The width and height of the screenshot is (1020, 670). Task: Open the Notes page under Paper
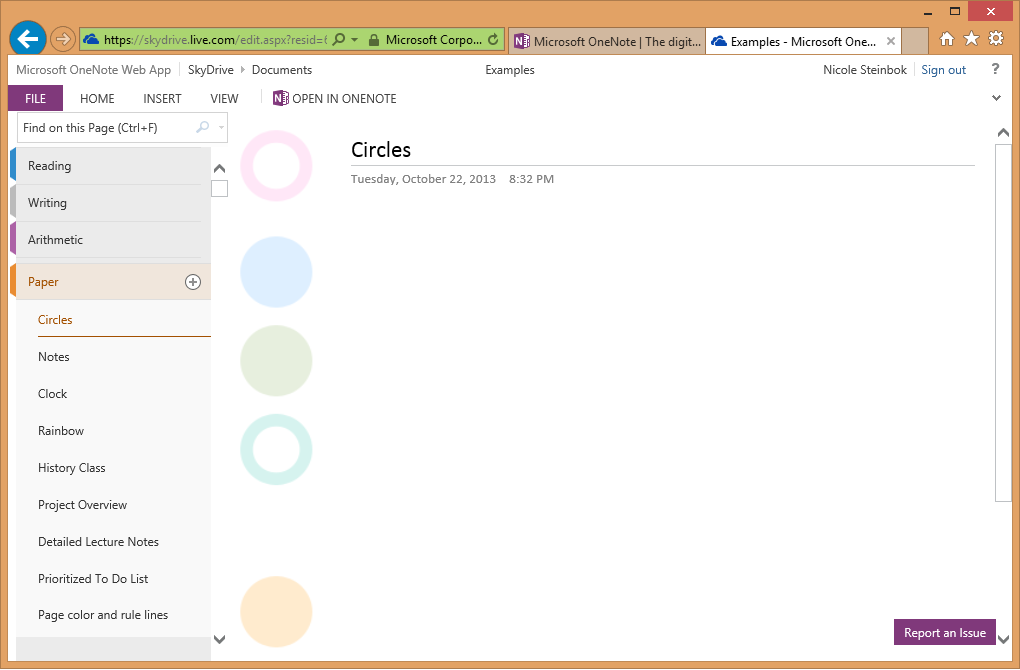(53, 356)
